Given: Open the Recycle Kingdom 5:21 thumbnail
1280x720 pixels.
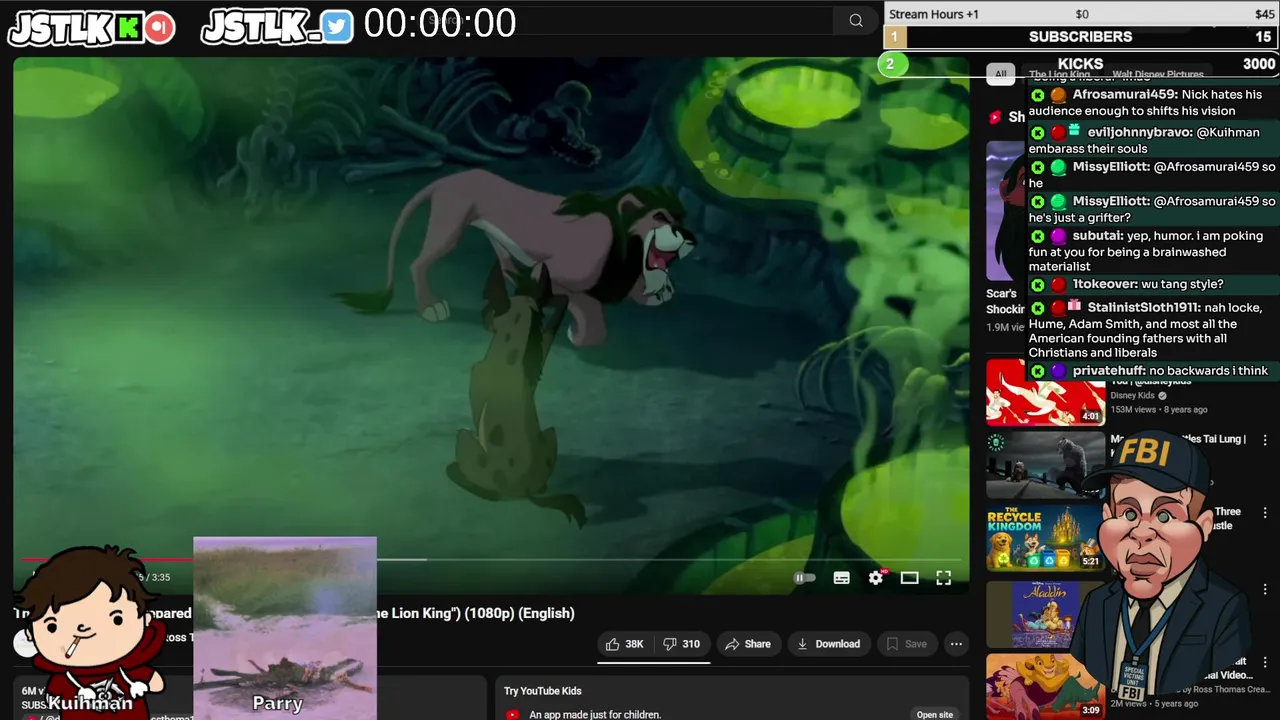Looking at the screenshot, I should point(1045,537).
